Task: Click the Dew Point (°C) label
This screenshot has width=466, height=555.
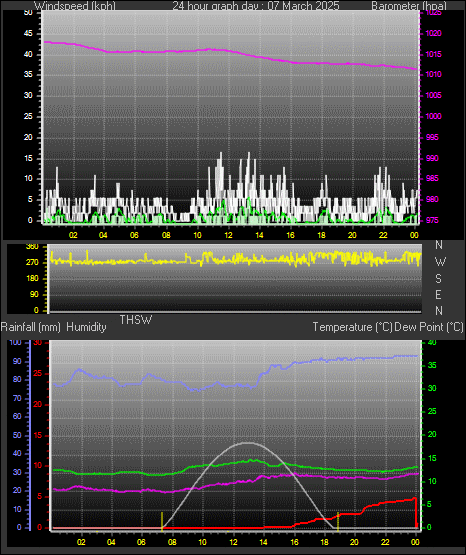Action: 429,327
